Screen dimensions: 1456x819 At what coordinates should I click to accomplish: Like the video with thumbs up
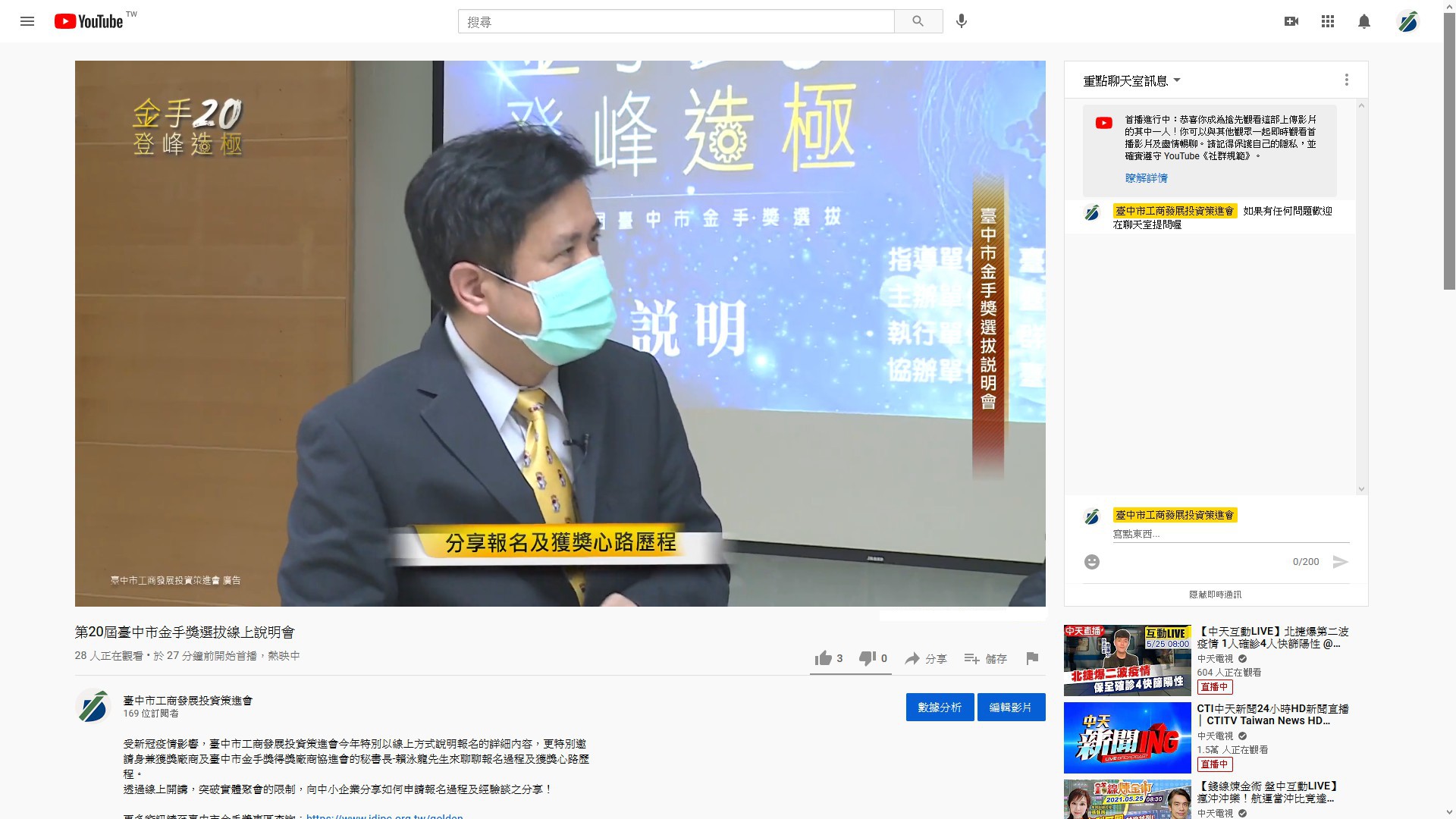(824, 658)
